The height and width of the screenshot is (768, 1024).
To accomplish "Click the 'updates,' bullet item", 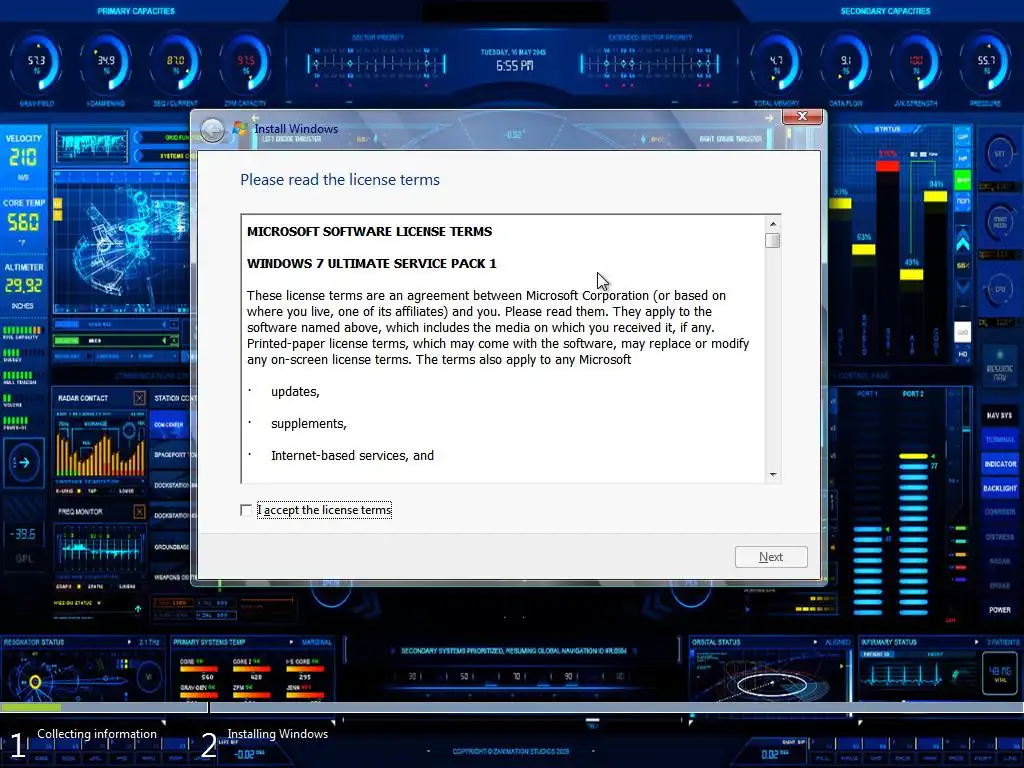I will 295,392.
